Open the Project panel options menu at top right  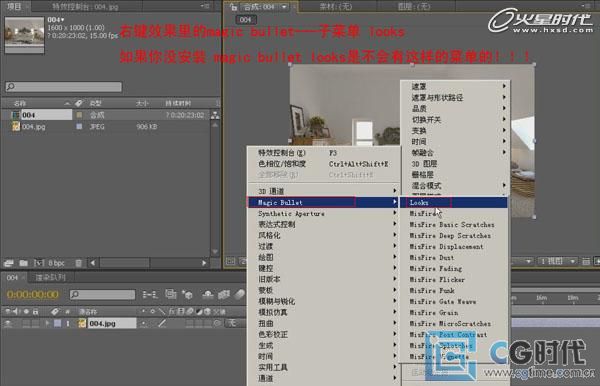pyautogui.click(x=205, y=7)
